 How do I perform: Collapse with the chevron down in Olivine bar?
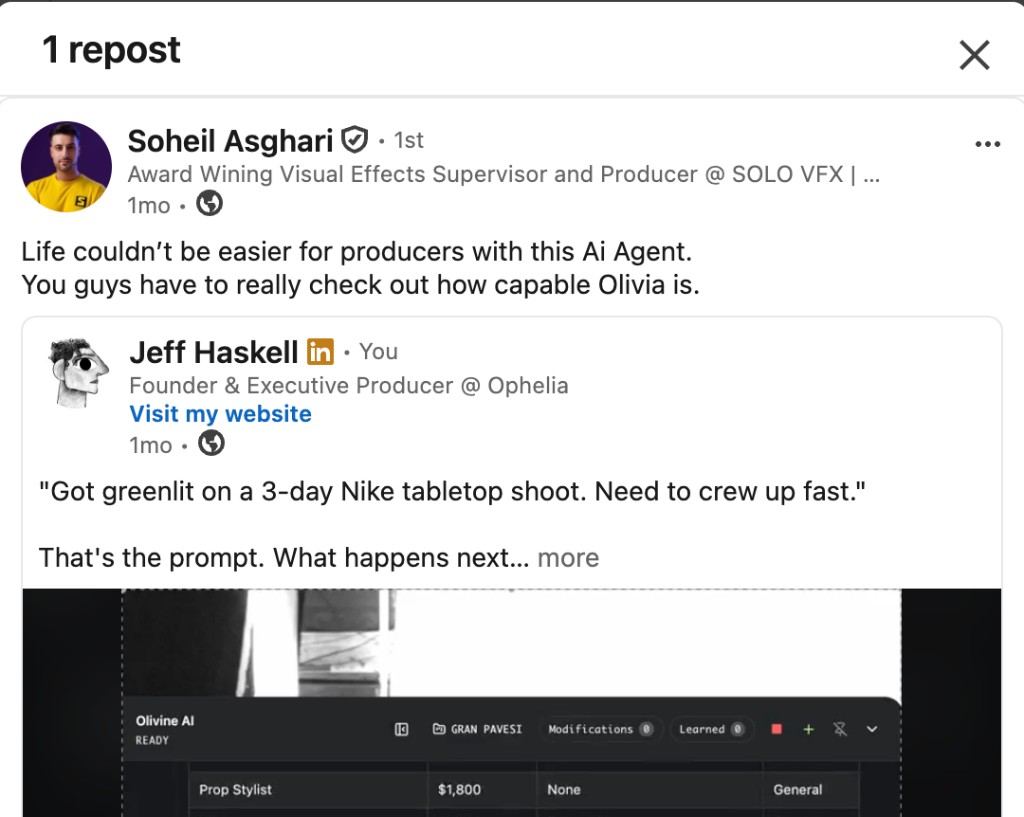pyautogui.click(x=872, y=729)
